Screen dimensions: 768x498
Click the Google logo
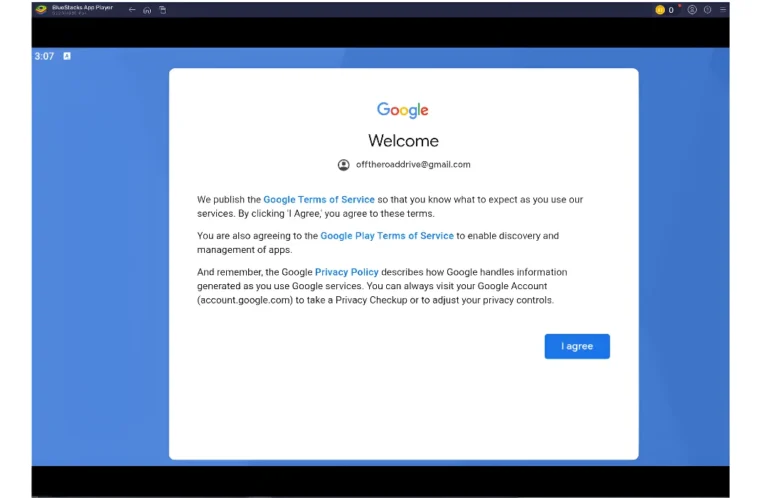(403, 110)
